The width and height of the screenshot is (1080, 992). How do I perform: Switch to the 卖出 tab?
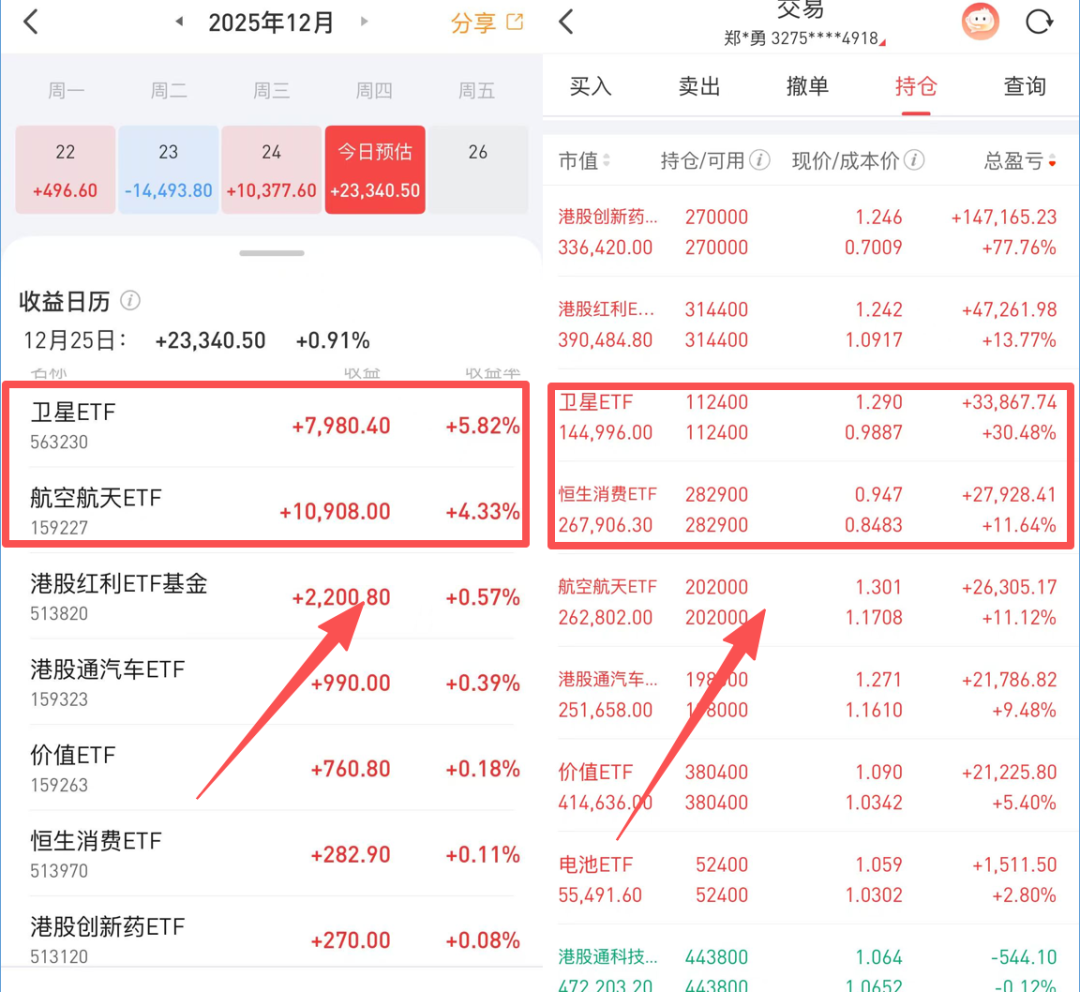pos(699,88)
